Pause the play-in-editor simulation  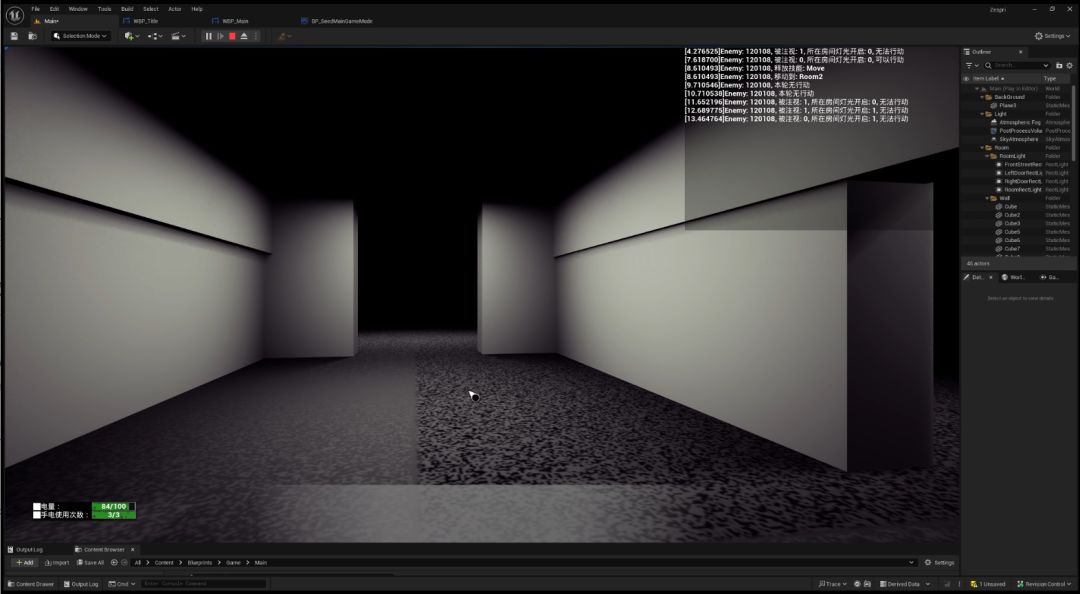click(209, 36)
